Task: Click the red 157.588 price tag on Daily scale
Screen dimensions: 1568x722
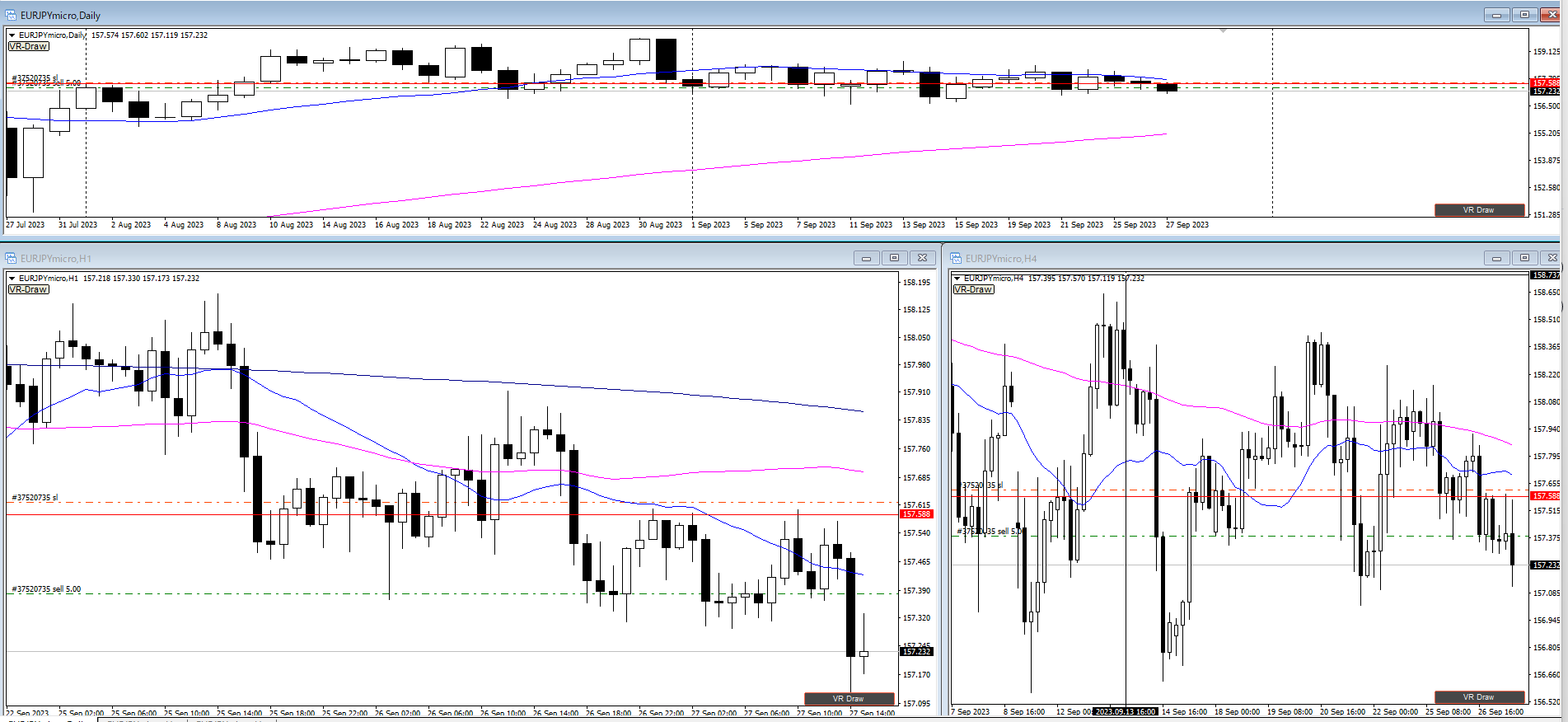Action: click(1546, 83)
